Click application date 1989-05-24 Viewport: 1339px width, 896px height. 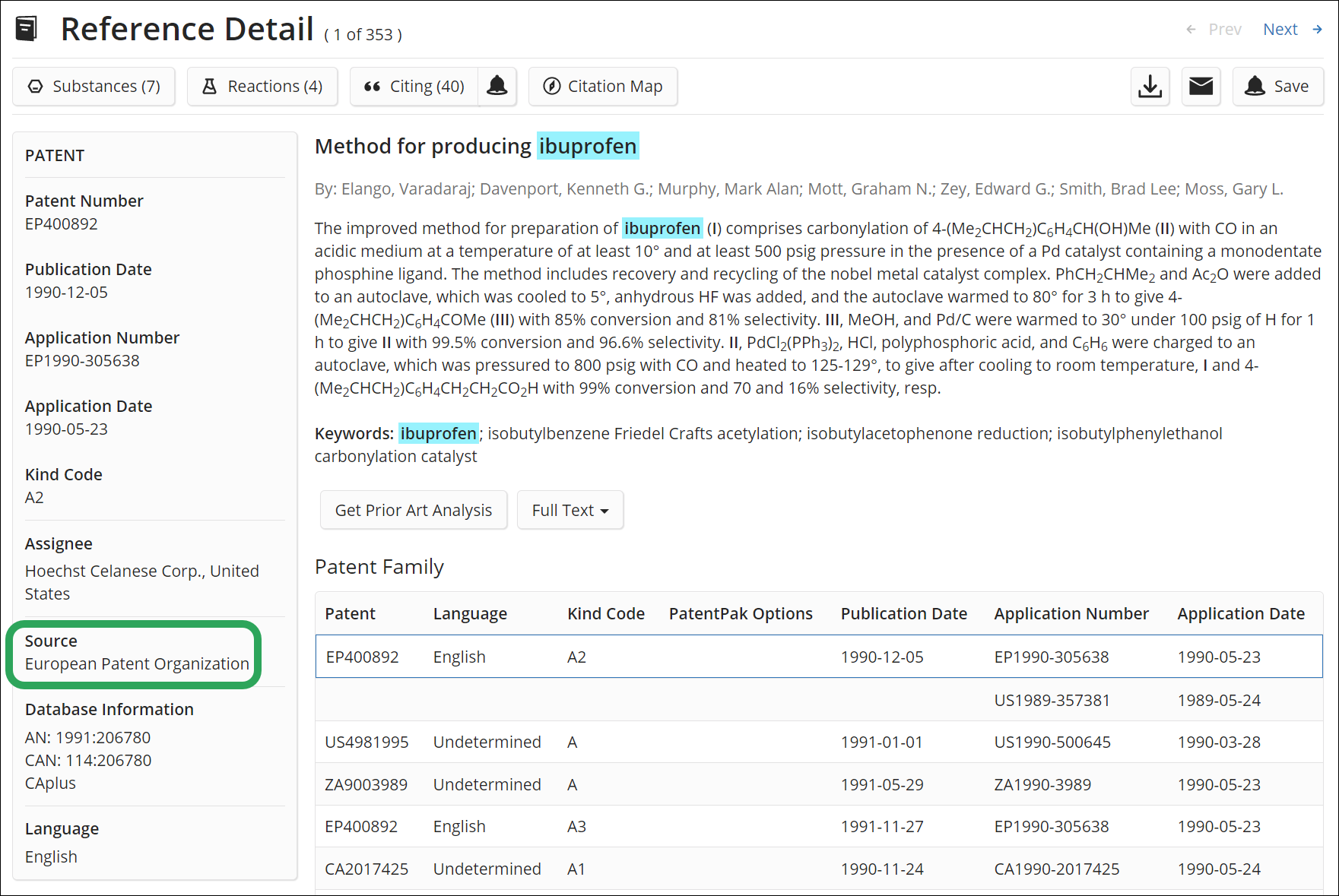point(1219,700)
